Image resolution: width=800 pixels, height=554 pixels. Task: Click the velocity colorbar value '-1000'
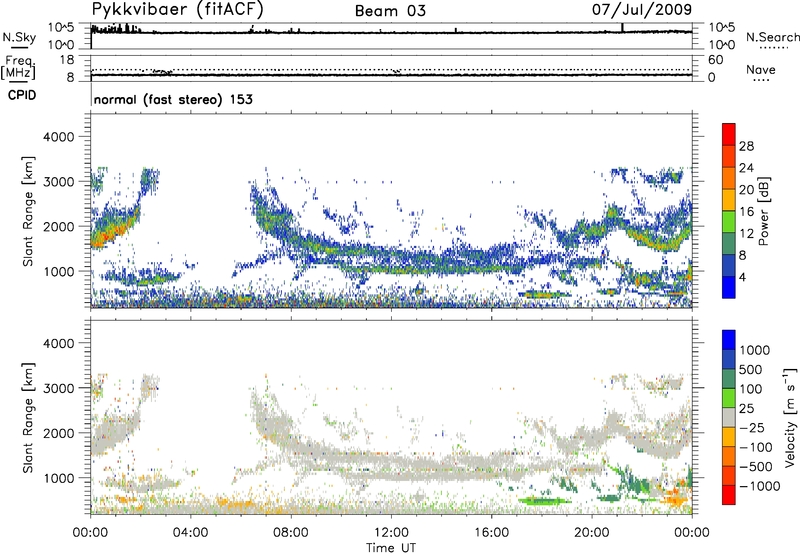(x=760, y=486)
